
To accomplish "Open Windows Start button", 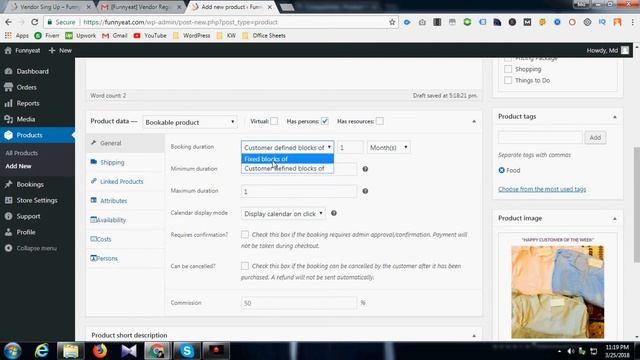I will coord(12,351).
